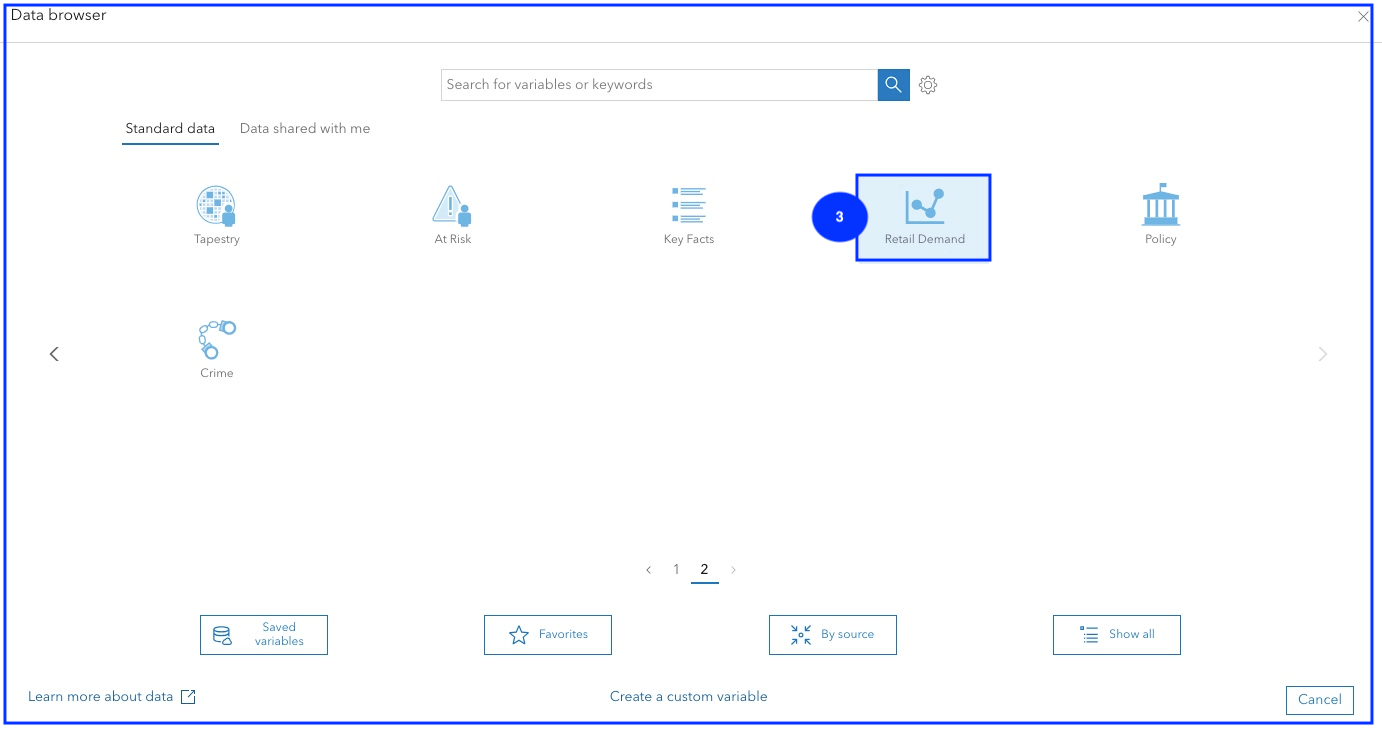Click inside the variable search field
Viewport: 1382px width, 733px height.
click(658, 84)
